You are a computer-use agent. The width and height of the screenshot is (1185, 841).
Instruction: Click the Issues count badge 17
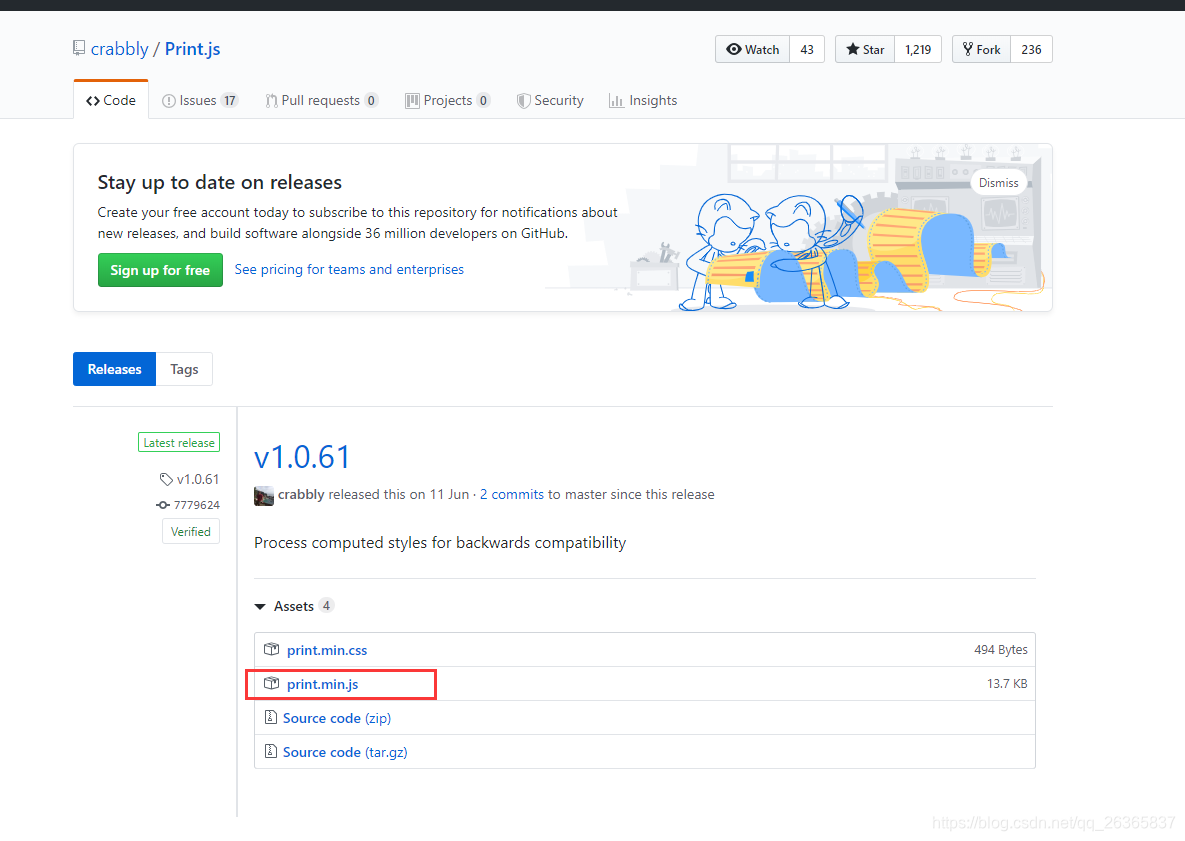pos(230,100)
